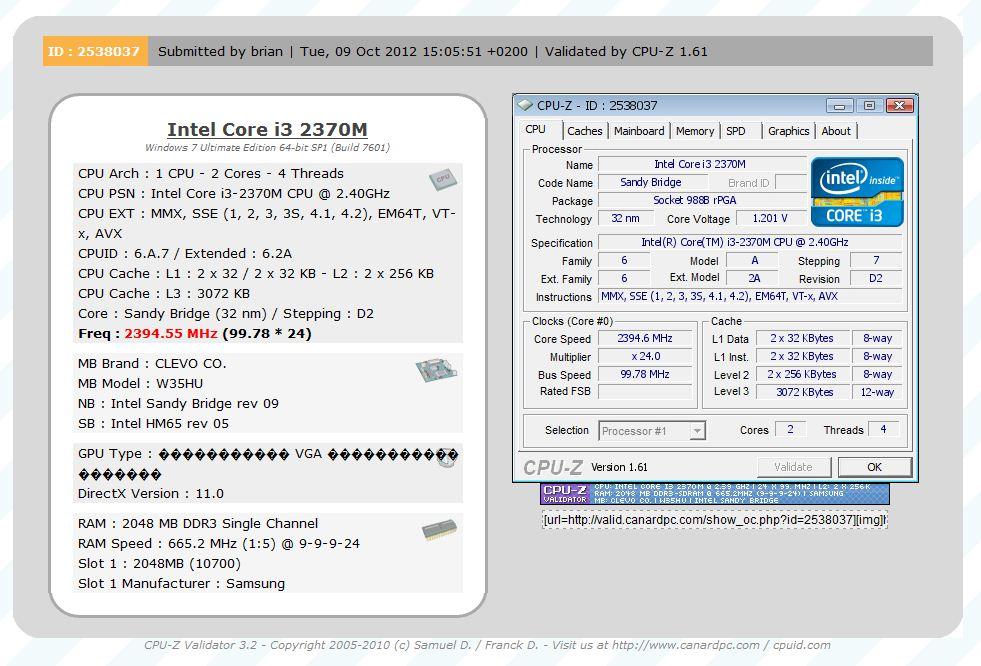981x666 pixels.
Task: Click the CPU chip icon beside CPU Arch
Action: [443, 179]
